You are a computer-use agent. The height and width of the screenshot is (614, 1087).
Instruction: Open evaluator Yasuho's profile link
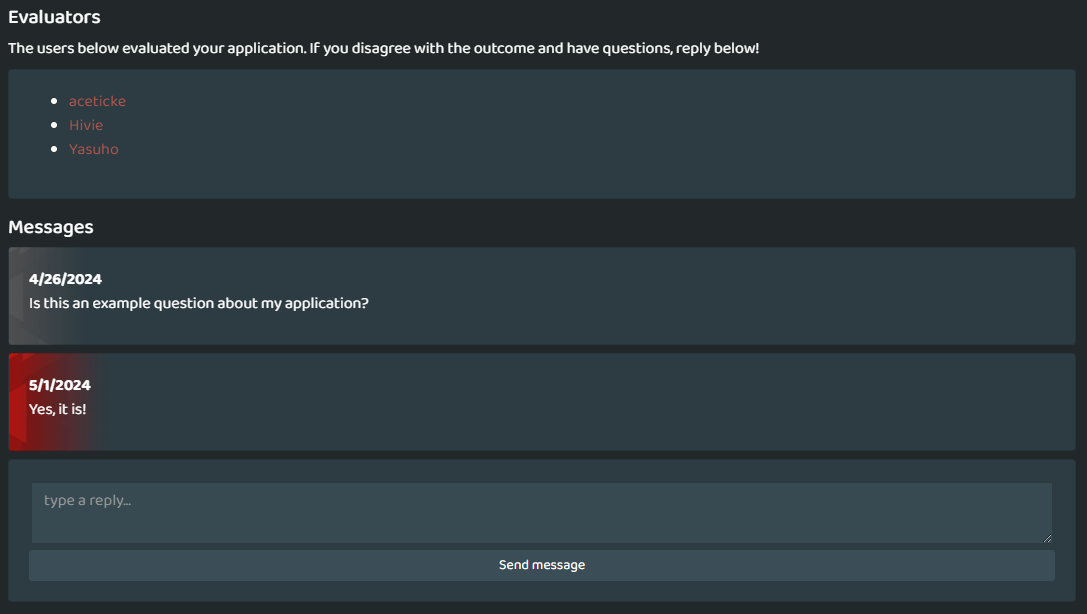click(94, 149)
